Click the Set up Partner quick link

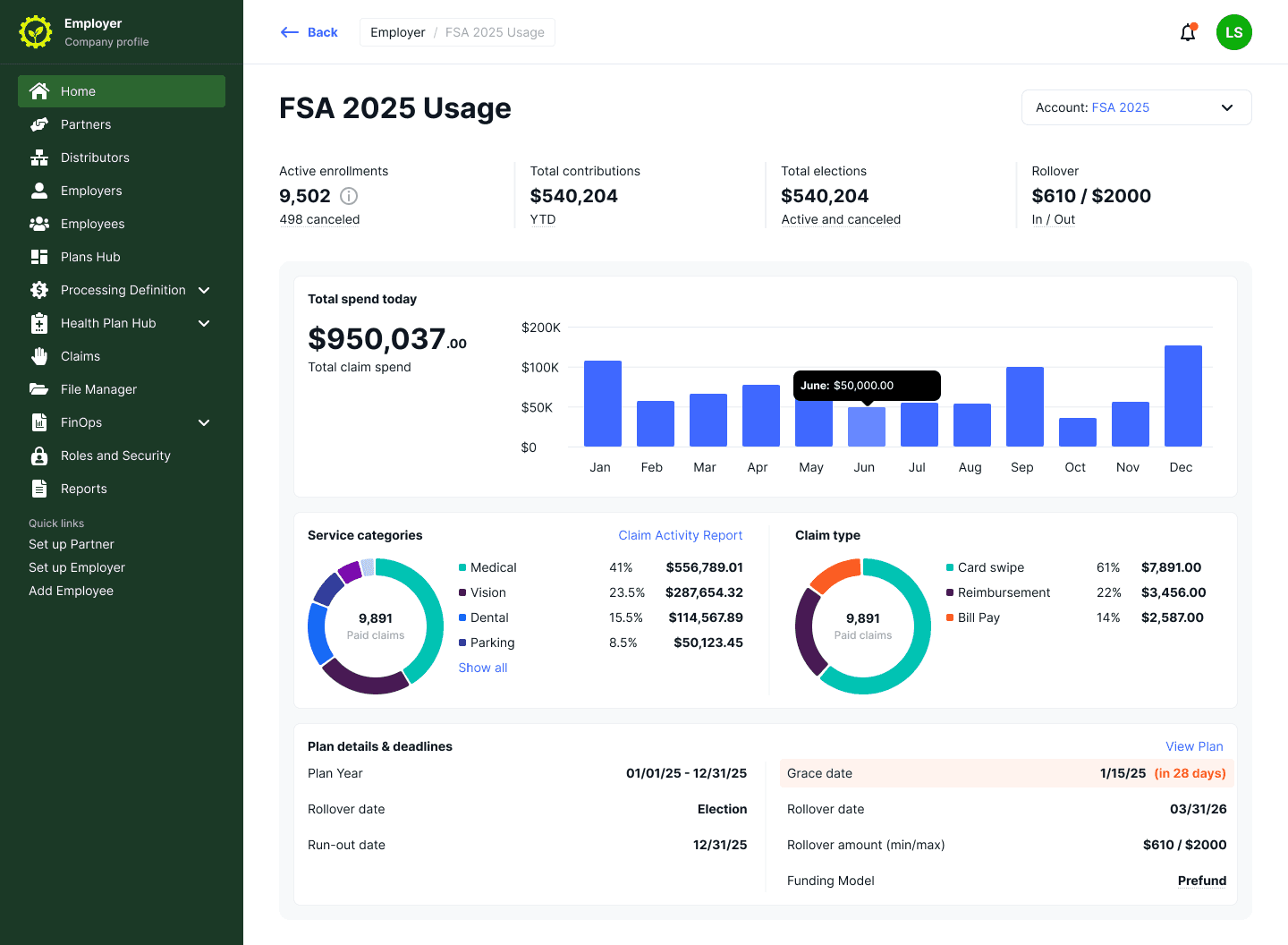point(72,544)
